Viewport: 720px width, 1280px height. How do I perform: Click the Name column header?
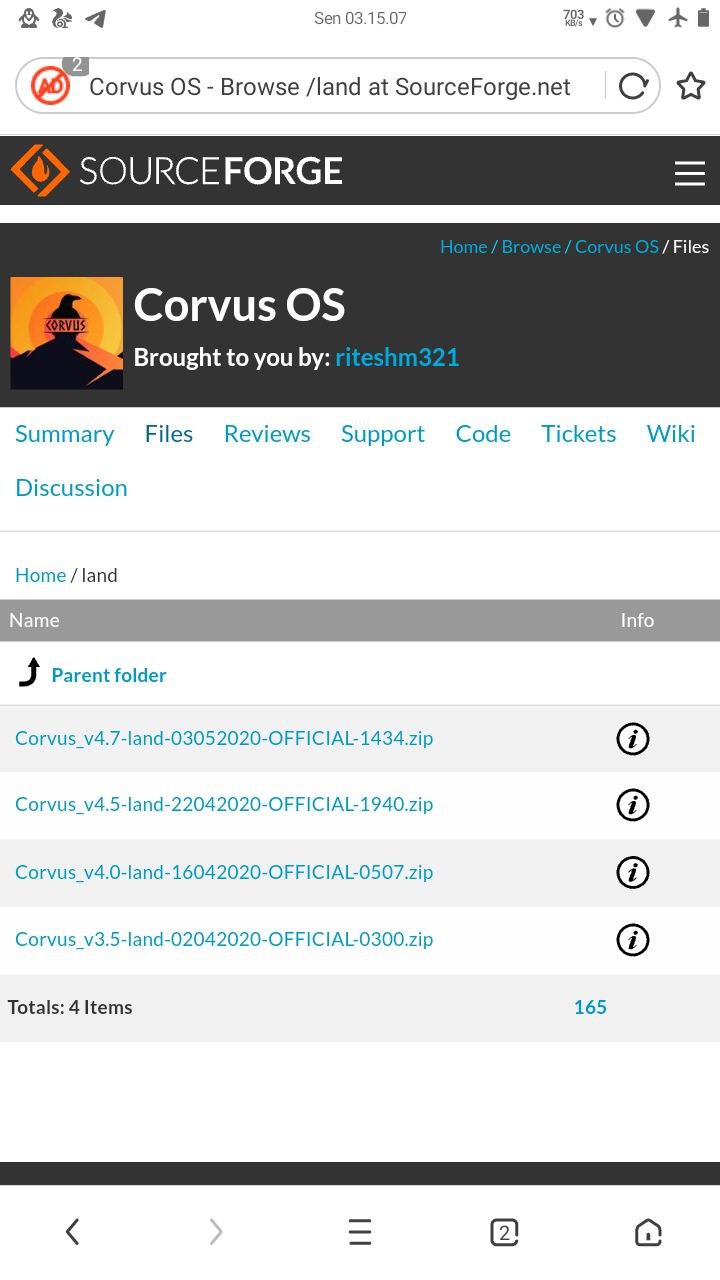pos(34,621)
